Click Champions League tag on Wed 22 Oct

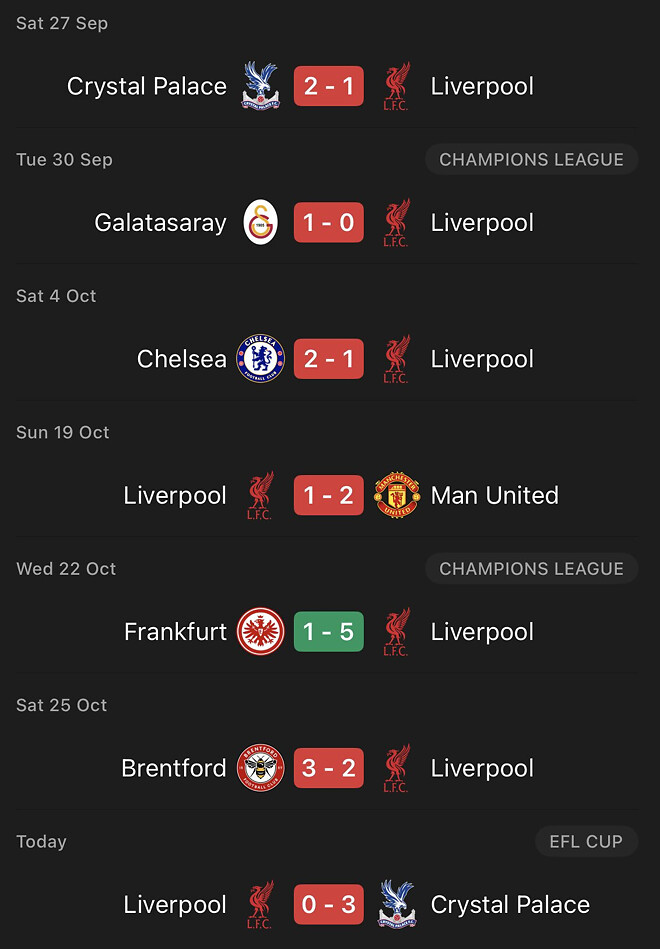click(x=531, y=569)
